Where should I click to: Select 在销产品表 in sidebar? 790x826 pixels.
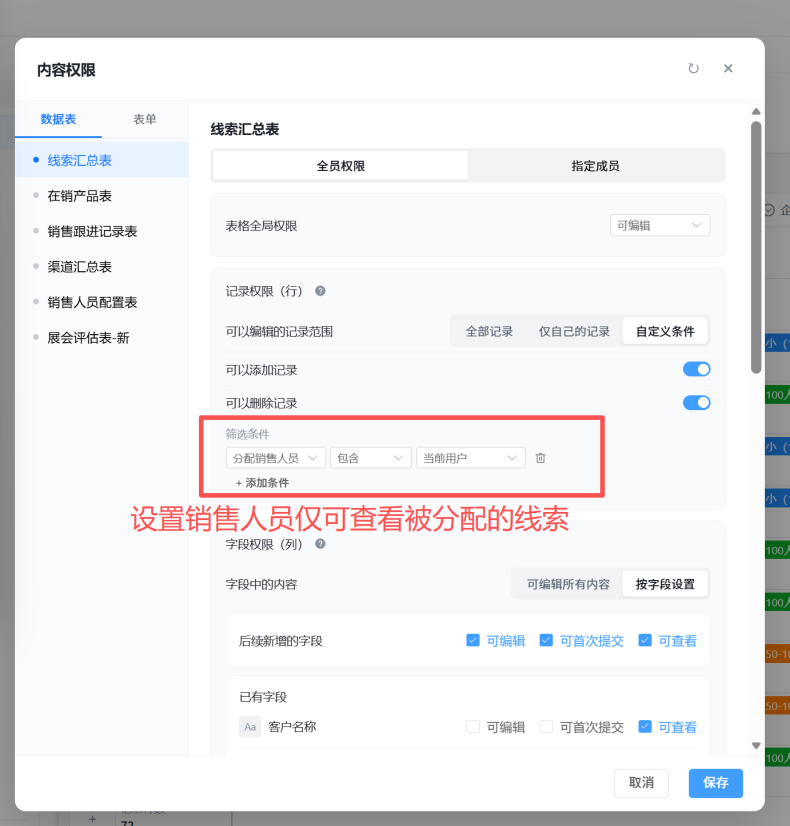[x=102, y=196]
